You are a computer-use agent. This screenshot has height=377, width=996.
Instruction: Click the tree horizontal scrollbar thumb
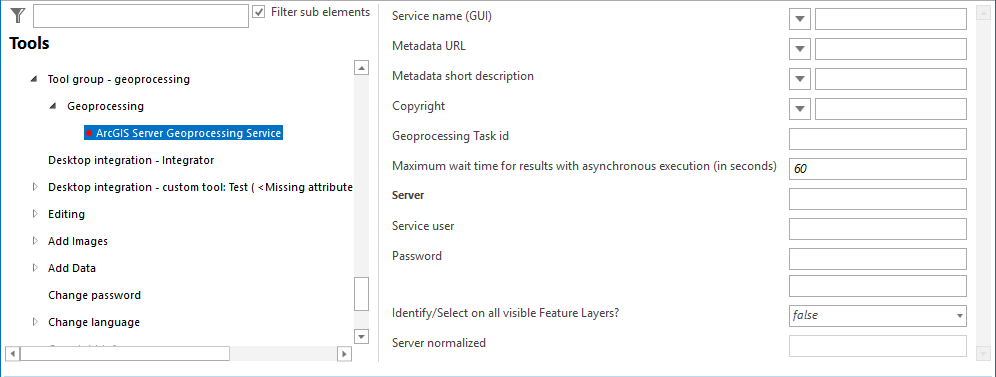(125, 354)
